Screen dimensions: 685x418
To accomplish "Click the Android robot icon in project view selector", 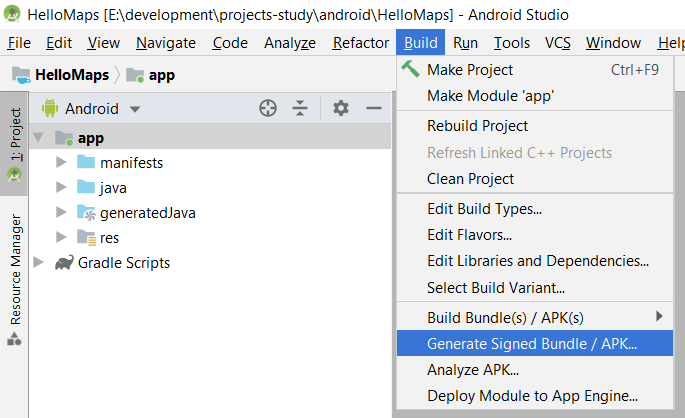I will pos(50,108).
